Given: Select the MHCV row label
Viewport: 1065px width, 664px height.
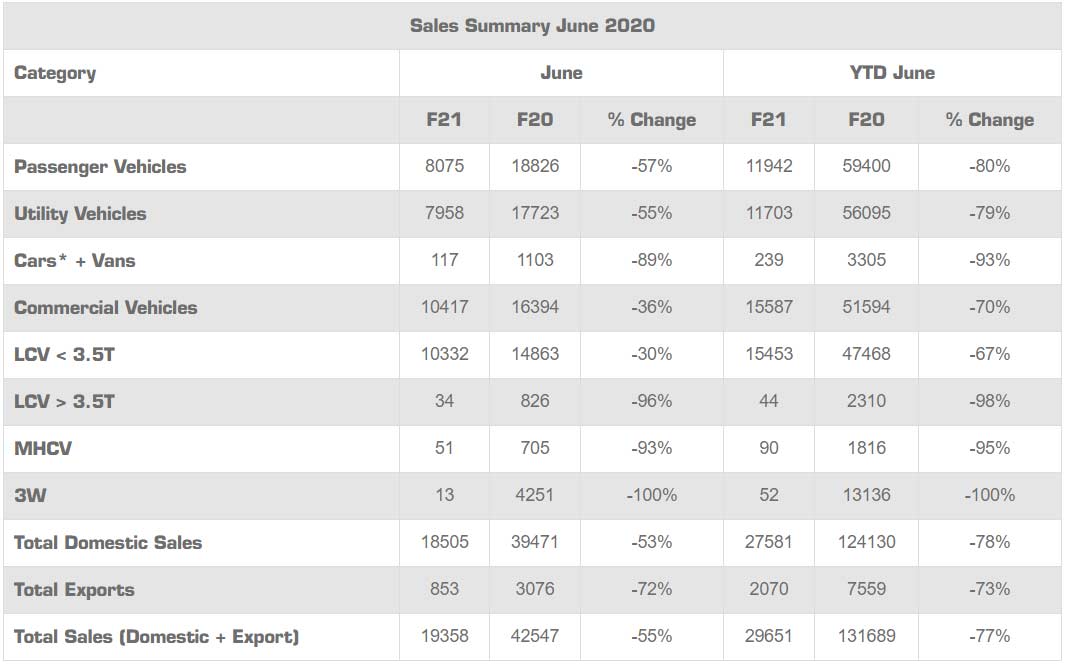Looking at the screenshot, I should click(x=43, y=449).
